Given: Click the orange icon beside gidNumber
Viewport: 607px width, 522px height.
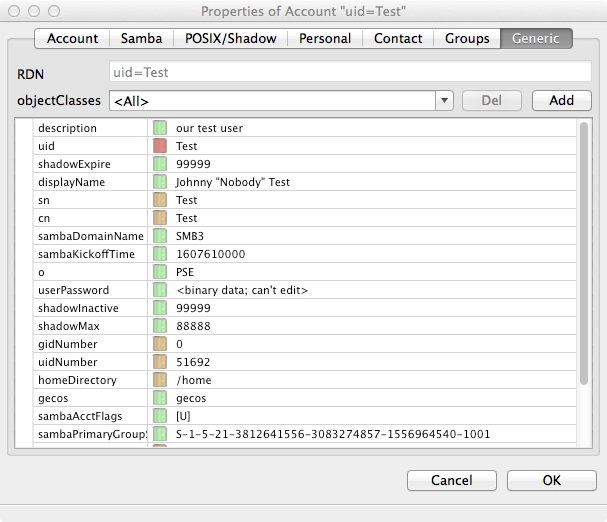Looking at the screenshot, I should click(x=160, y=344).
